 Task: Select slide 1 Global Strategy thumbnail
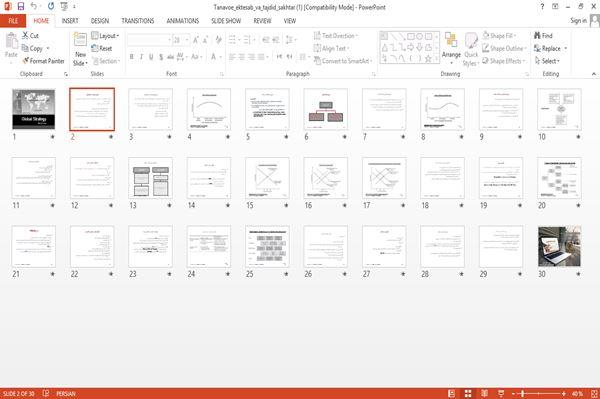coord(33,109)
